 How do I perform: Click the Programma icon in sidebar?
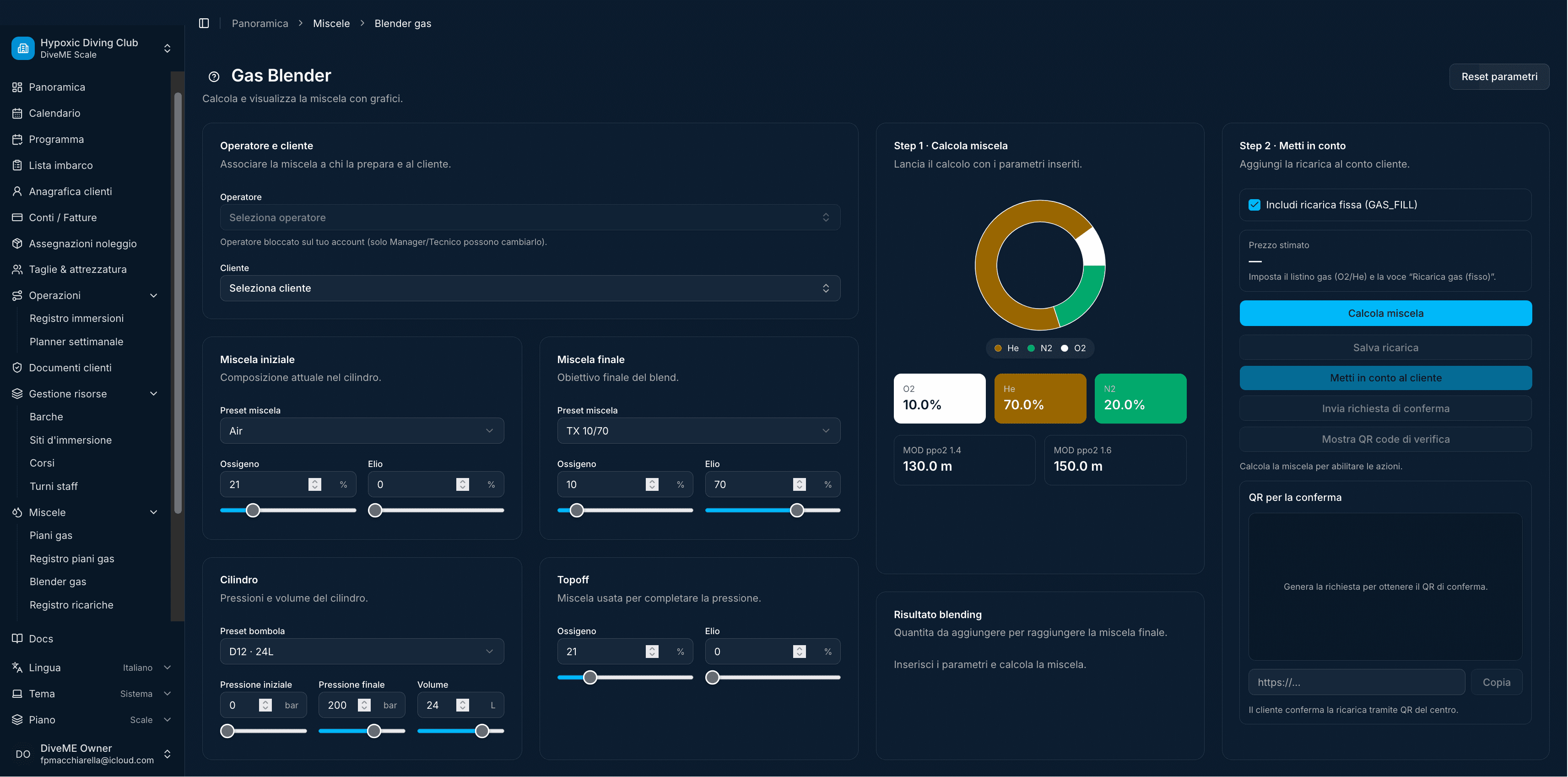pyautogui.click(x=17, y=140)
